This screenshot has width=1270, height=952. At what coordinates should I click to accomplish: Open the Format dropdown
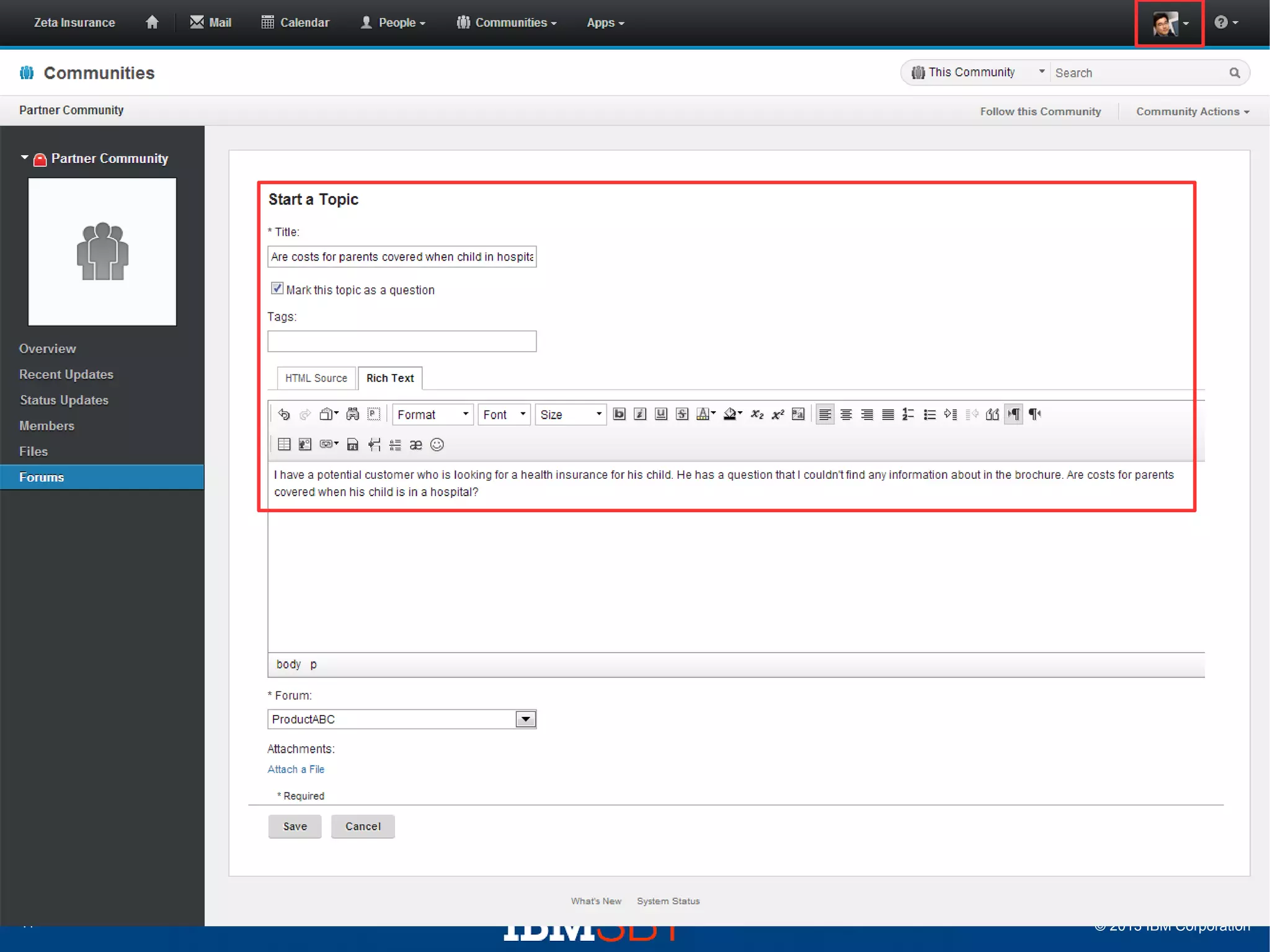tap(432, 414)
